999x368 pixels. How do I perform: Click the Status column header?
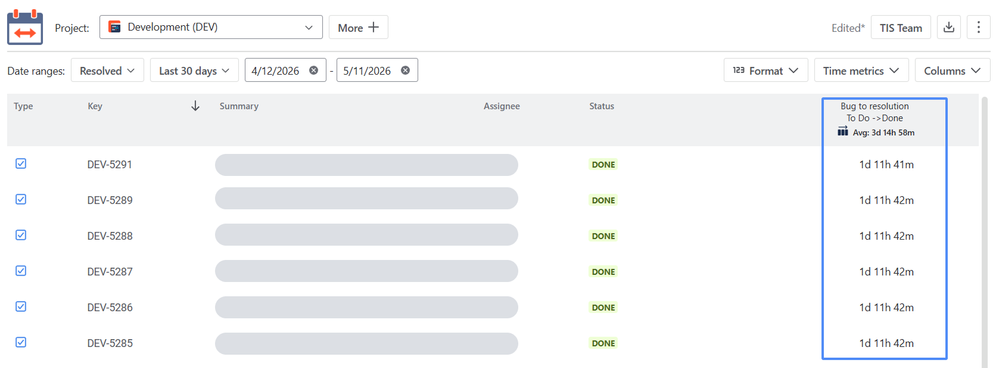602,106
